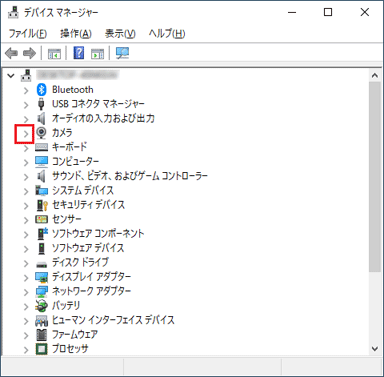Click the ヒューマン インターフェイス デバイス icon

pyautogui.click(x=41, y=320)
